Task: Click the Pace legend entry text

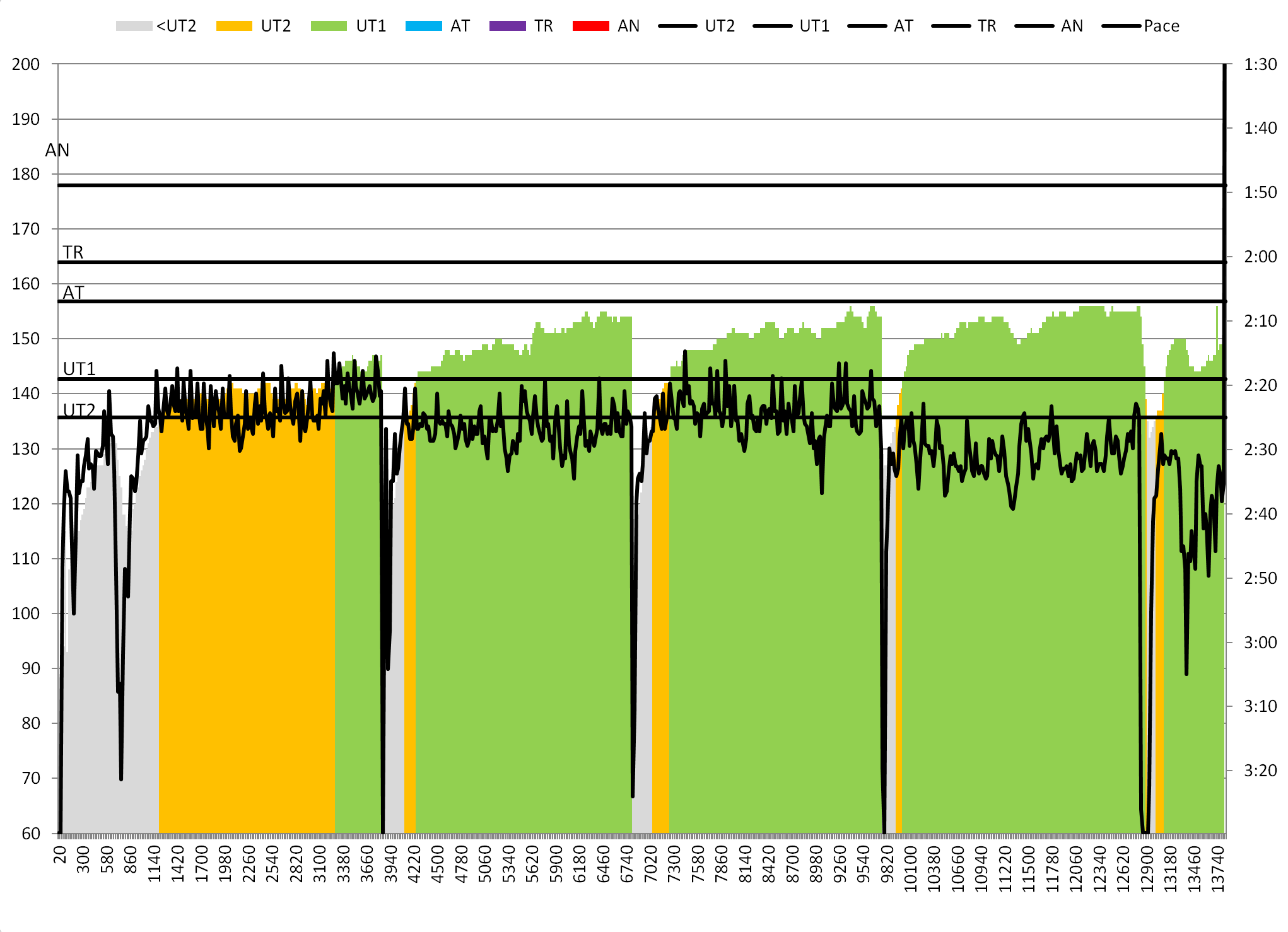Action: coord(1161,26)
